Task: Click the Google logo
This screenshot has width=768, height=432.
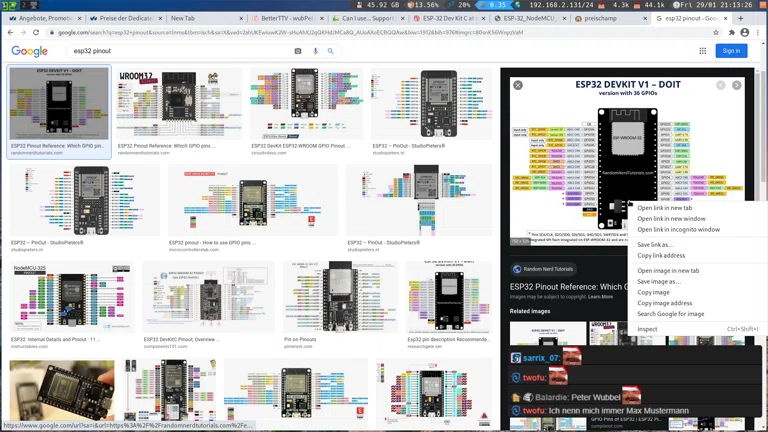Action: [x=29, y=51]
